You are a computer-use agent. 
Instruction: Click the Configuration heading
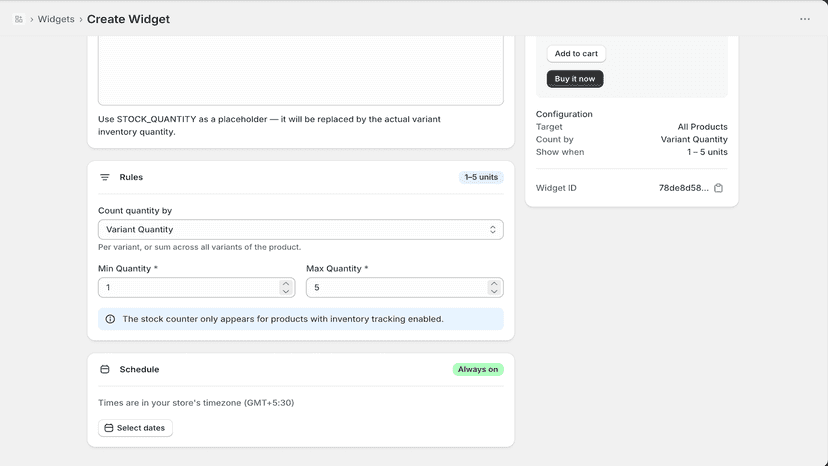(x=564, y=114)
